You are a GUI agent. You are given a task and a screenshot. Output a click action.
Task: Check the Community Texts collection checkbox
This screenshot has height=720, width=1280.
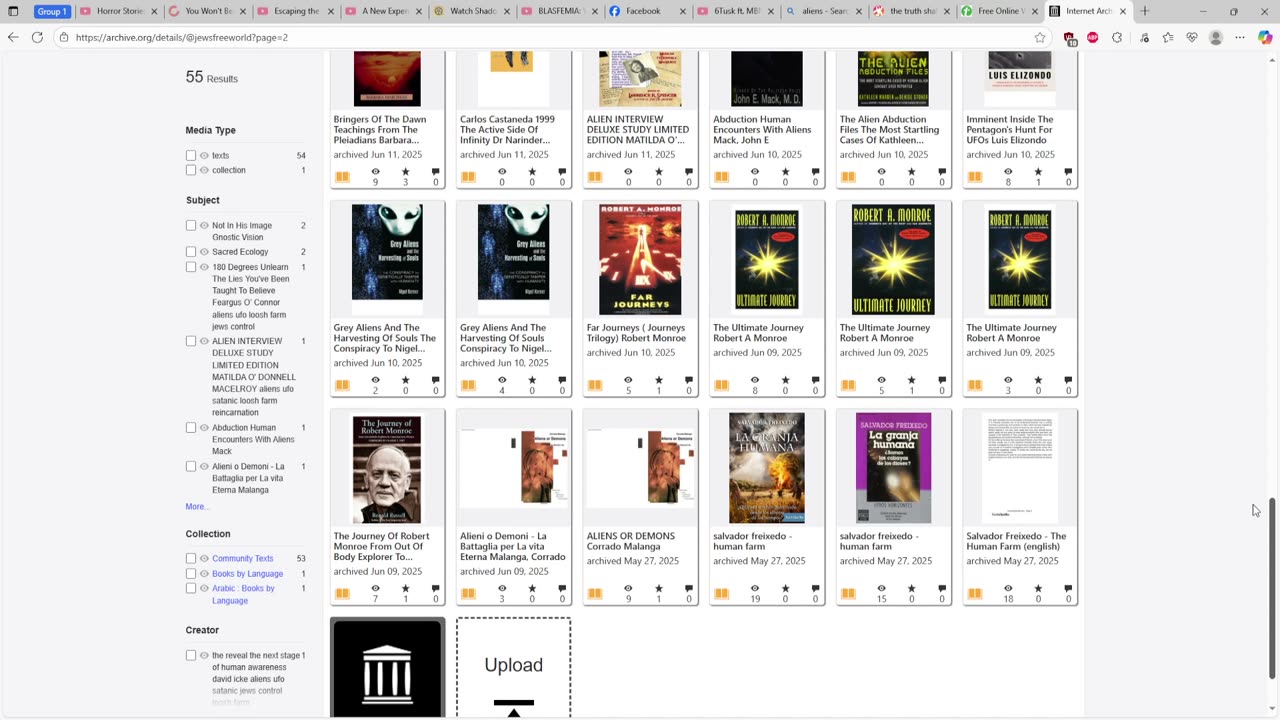tap(191, 559)
